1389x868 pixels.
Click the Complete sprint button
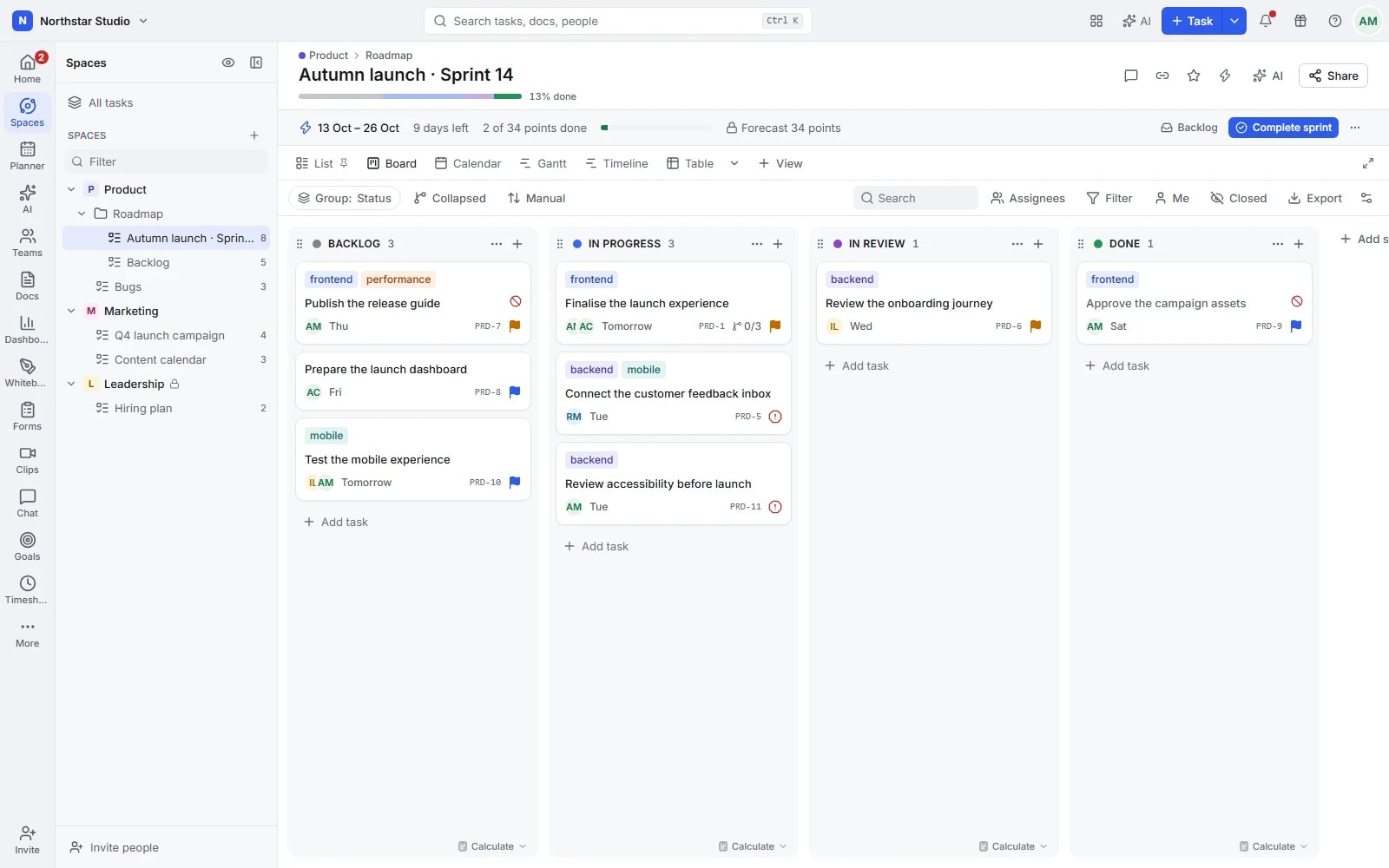(1283, 128)
